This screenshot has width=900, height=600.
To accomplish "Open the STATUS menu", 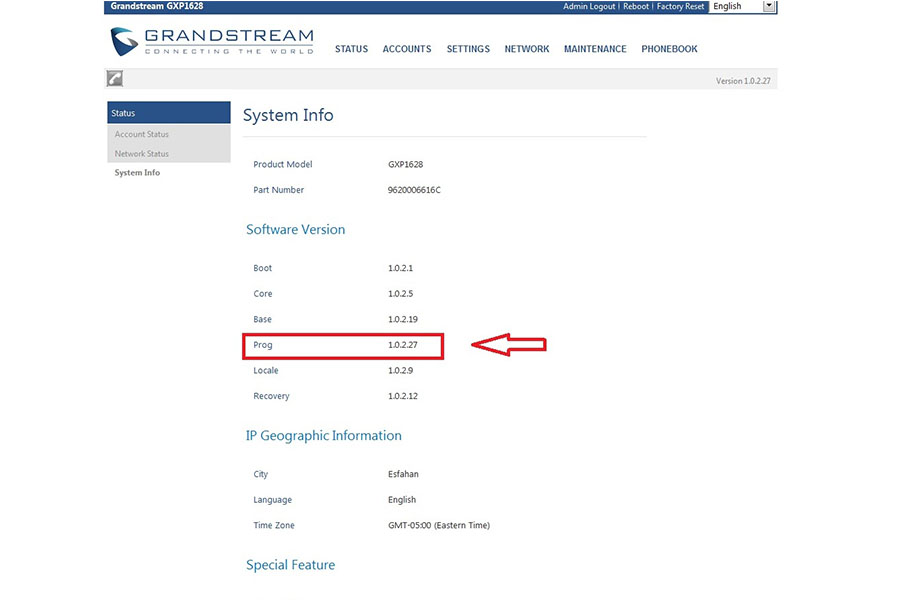I will point(351,49).
